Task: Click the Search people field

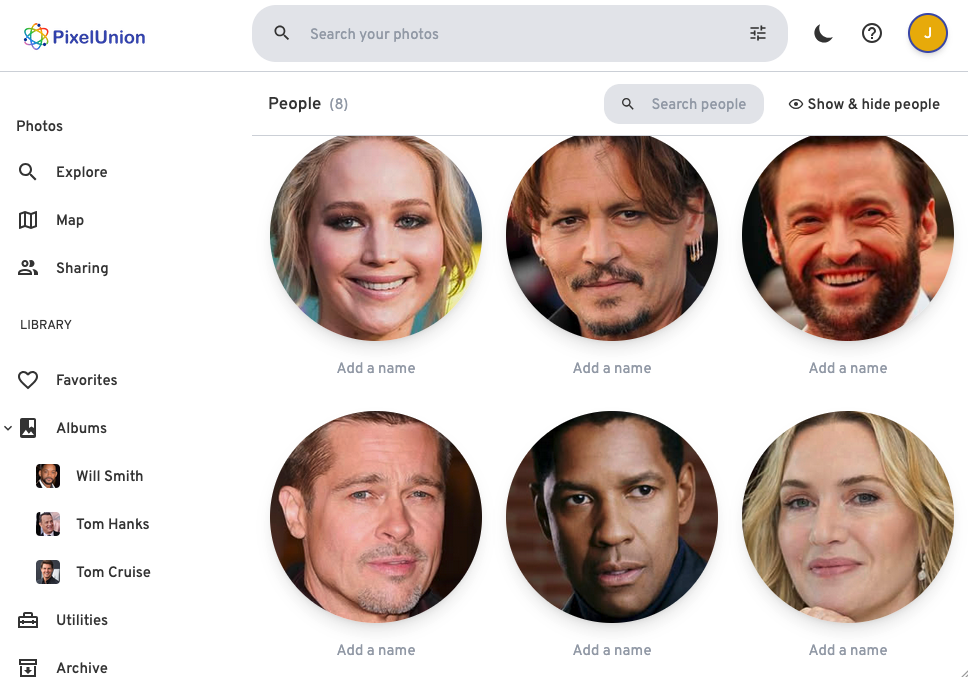Action: (684, 104)
